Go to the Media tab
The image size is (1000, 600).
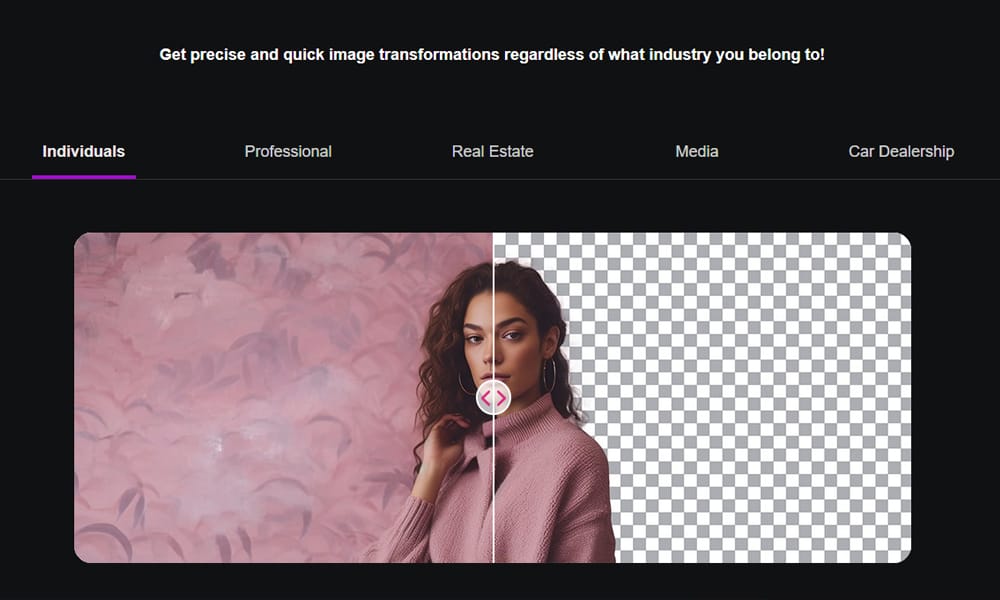point(696,151)
